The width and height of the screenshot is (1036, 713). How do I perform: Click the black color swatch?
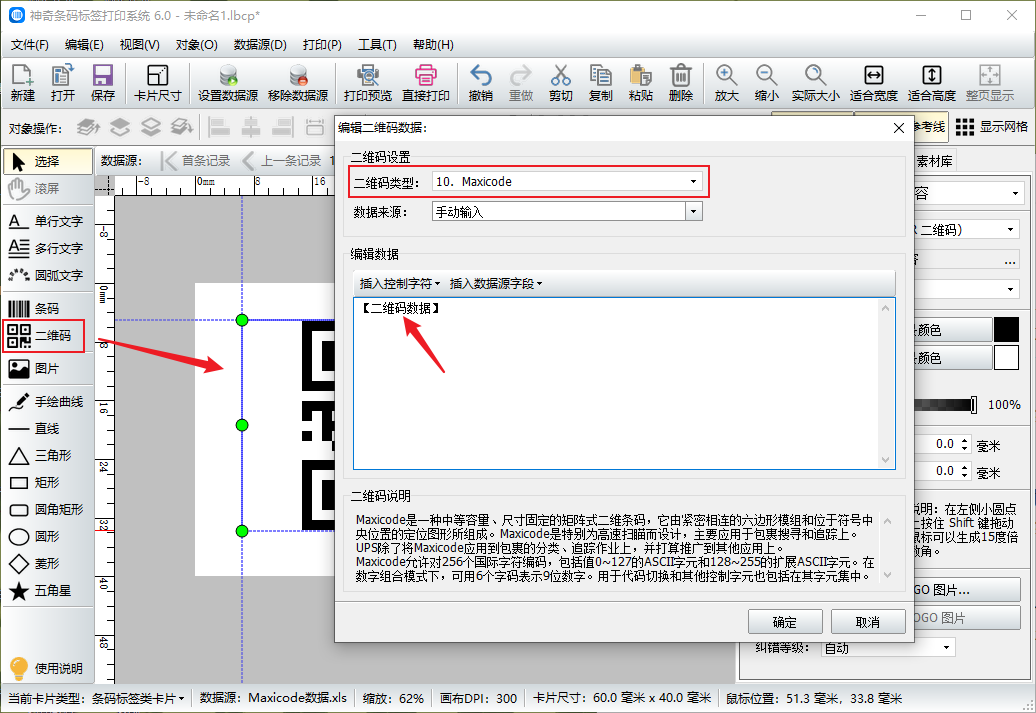coord(1006,330)
